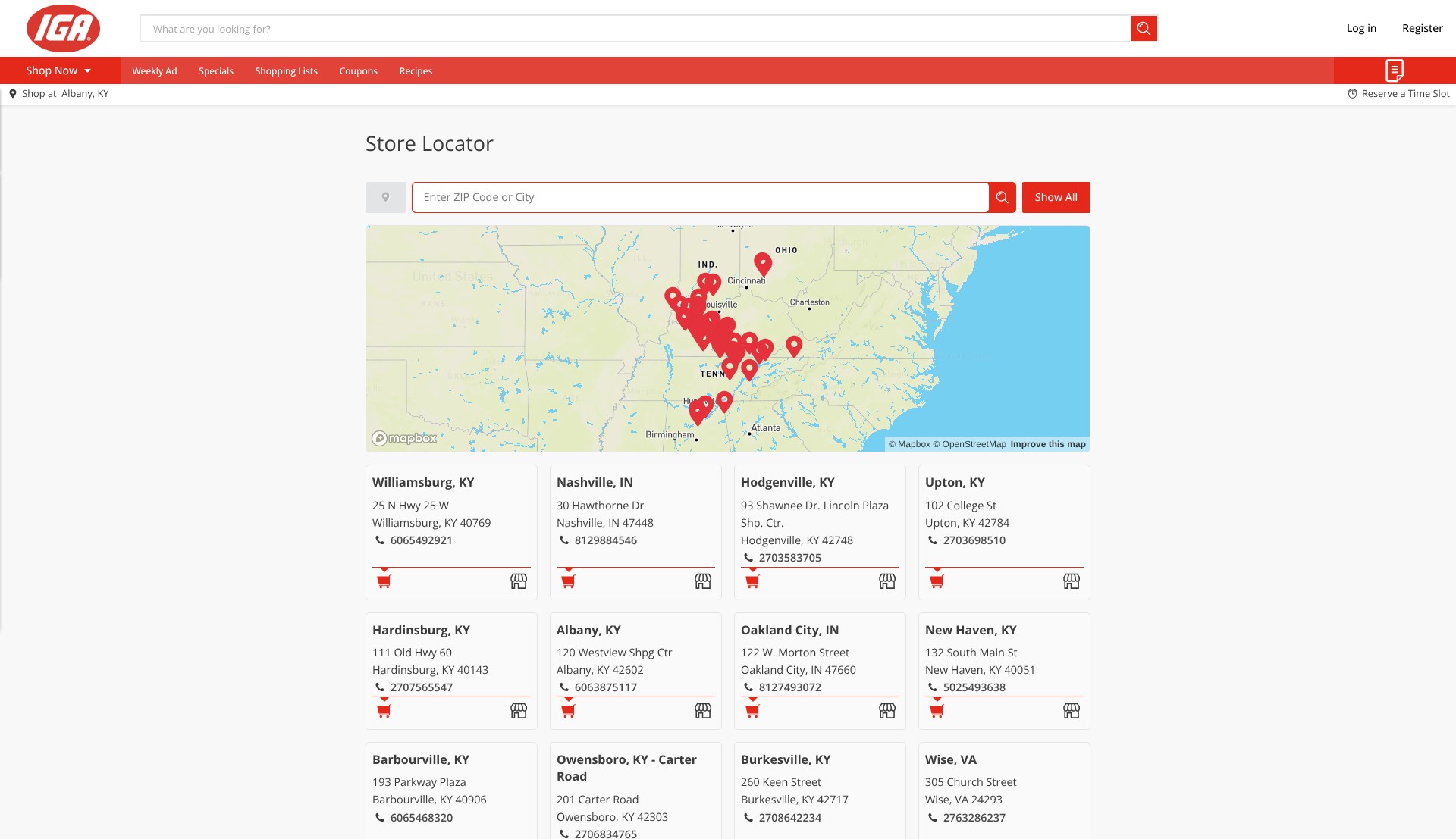This screenshot has width=1456, height=839.
Task: Use my location pin button in store locator
Action: (x=385, y=197)
